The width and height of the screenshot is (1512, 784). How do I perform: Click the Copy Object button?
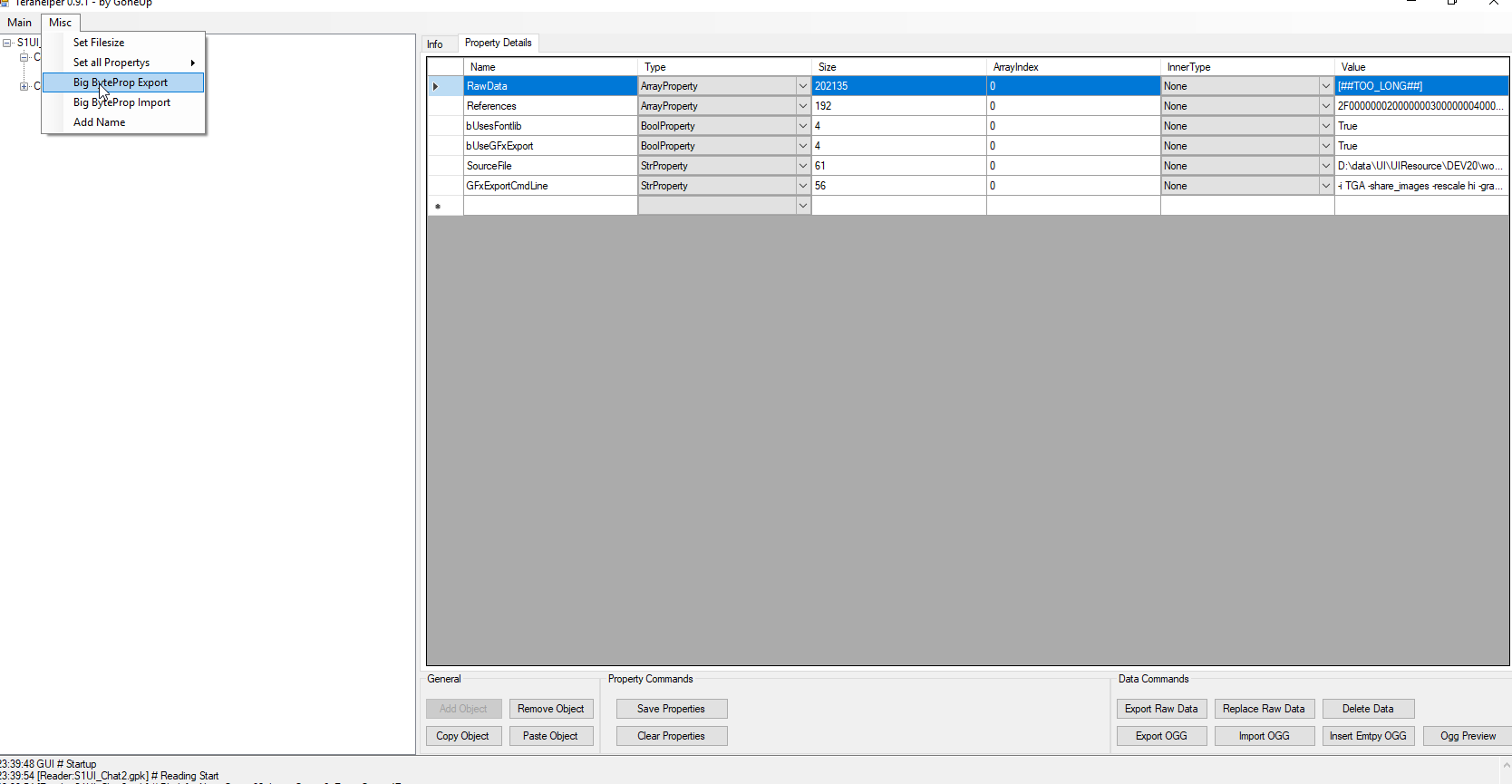coord(463,736)
